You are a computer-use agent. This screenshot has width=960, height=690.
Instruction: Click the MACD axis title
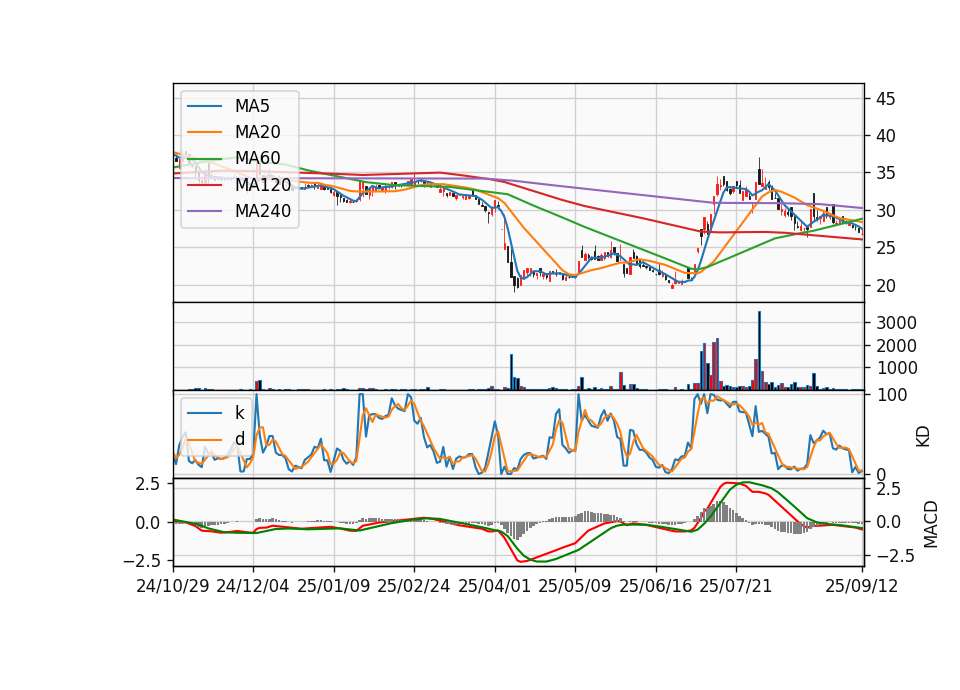pyautogui.click(x=931, y=524)
